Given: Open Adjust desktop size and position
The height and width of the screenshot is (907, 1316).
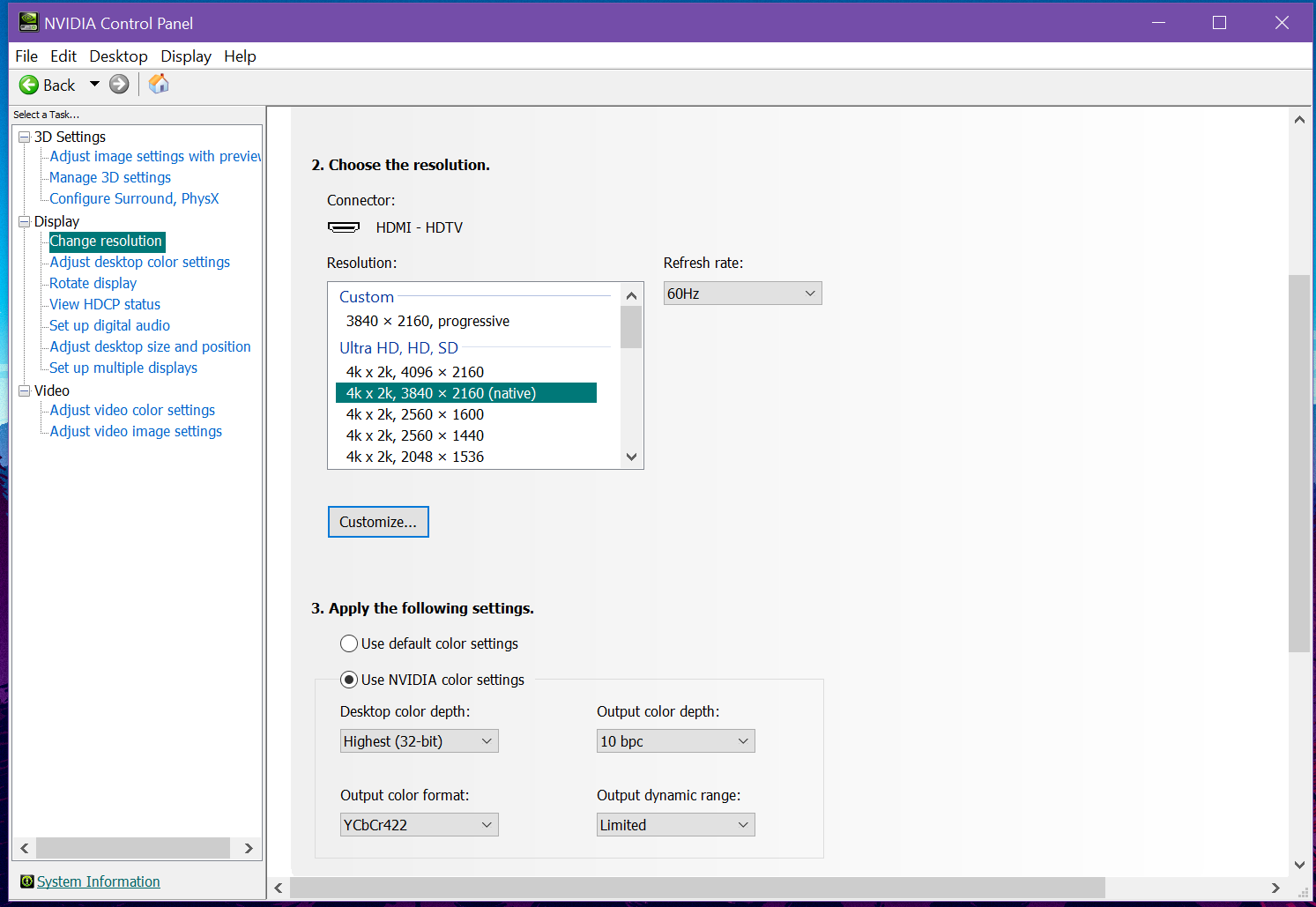Looking at the screenshot, I should coord(150,346).
